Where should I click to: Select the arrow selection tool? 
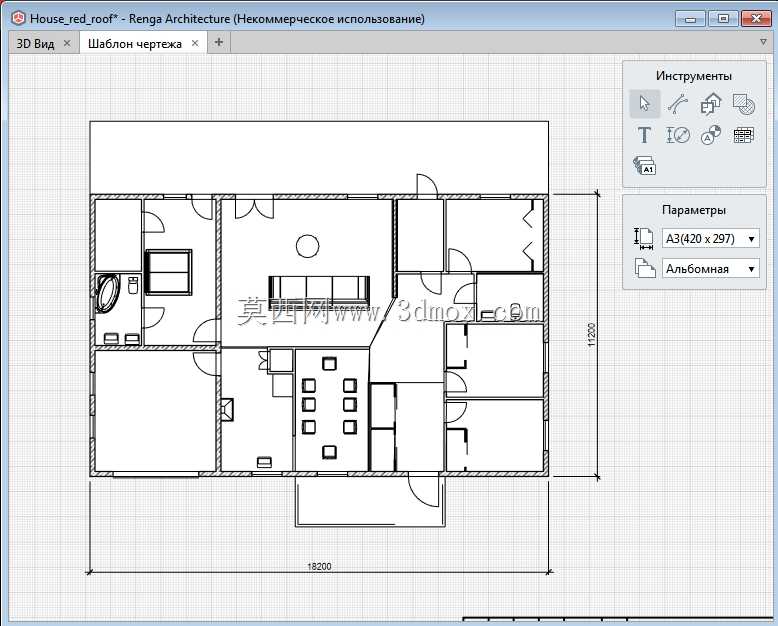coord(645,104)
